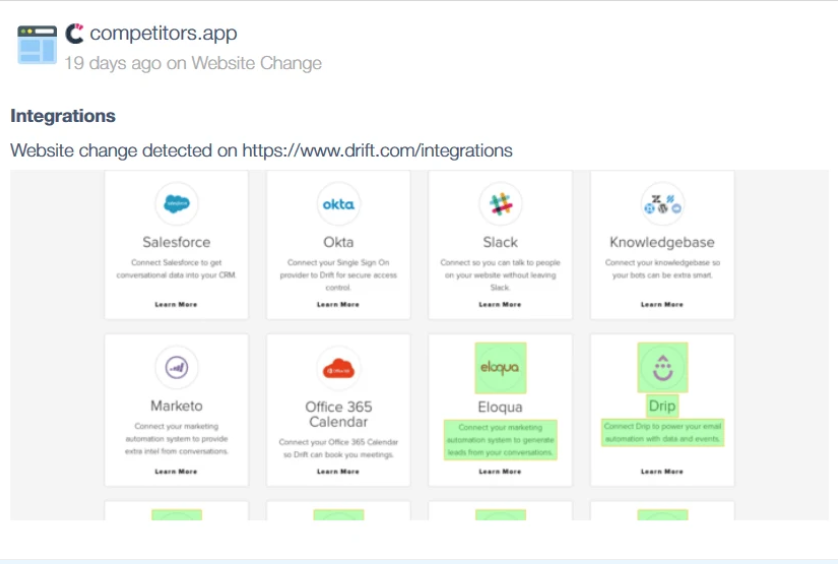Image resolution: width=838 pixels, height=564 pixels.
Task: Select the Integrations heading
Action: [x=63, y=116]
